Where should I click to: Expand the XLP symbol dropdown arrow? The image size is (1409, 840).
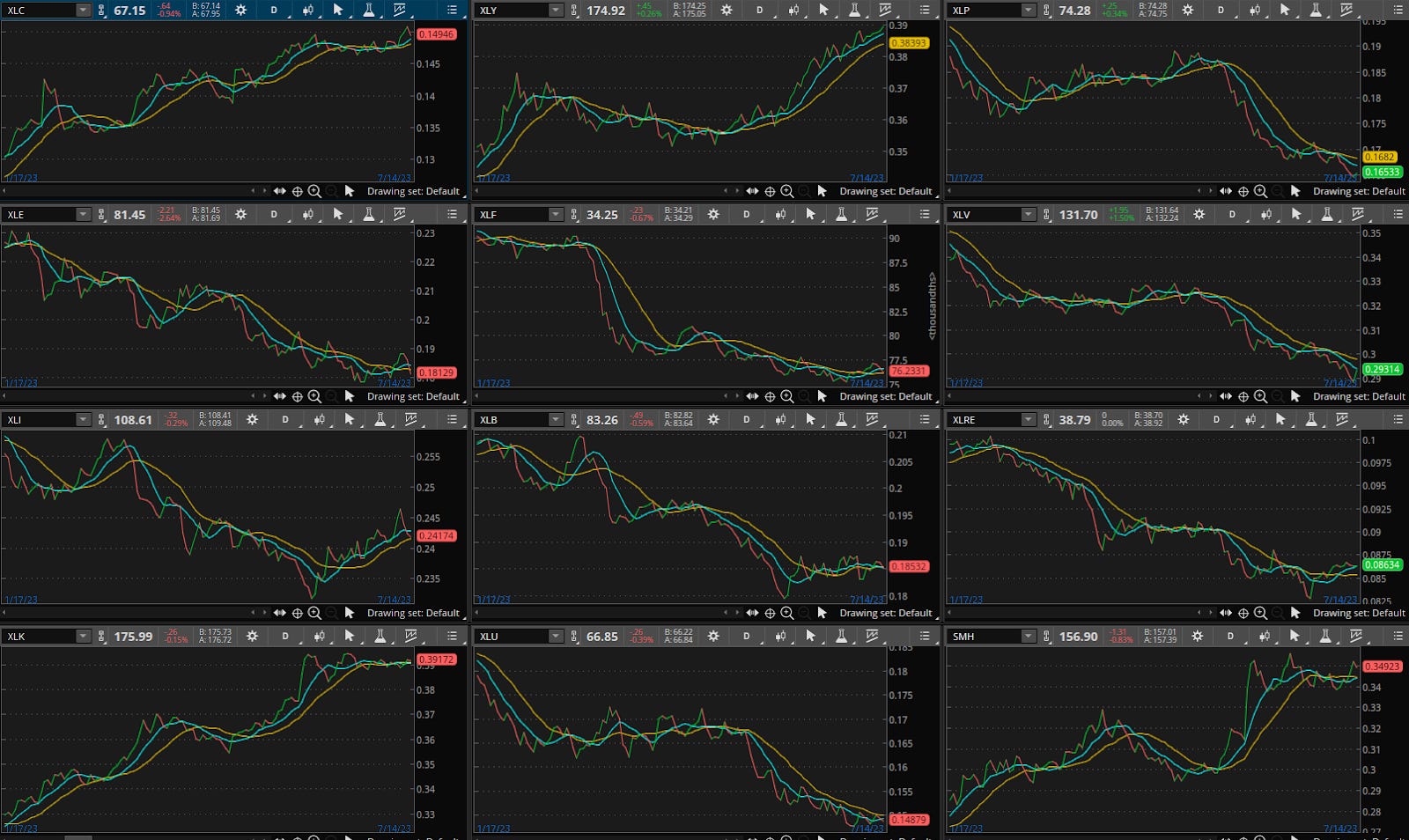1029,11
